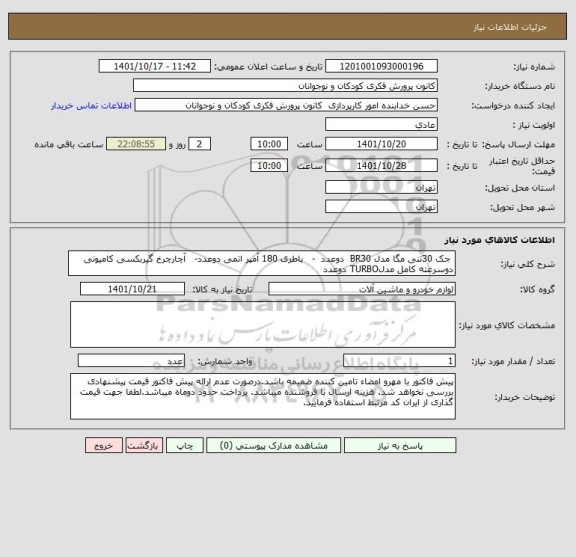Click the خروج exit button
576x557 pixels.
click(104, 445)
